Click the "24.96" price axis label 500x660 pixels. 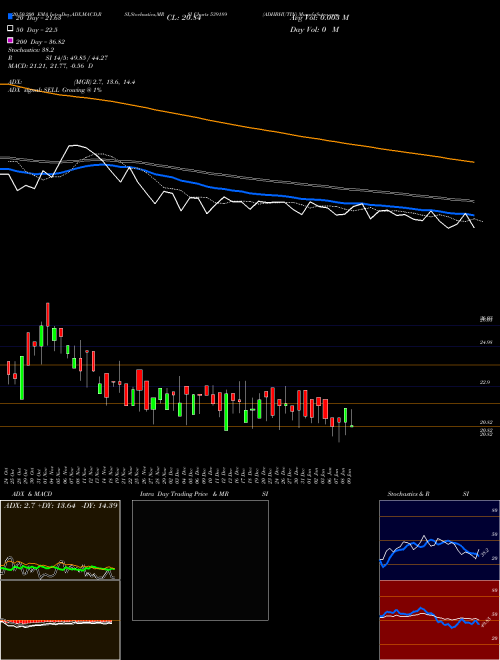[486, 343]
